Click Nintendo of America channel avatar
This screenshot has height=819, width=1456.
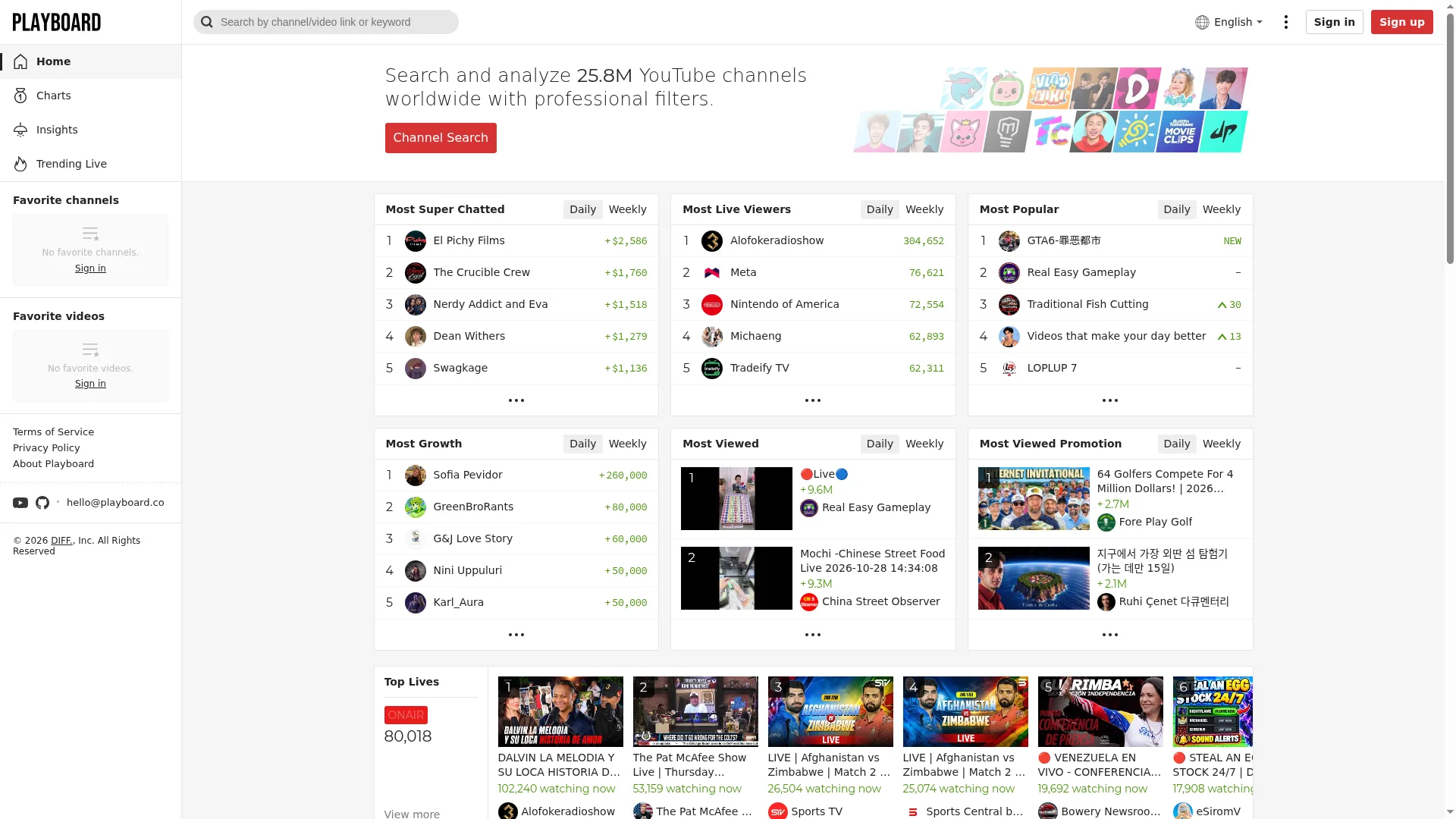[712, 305]
